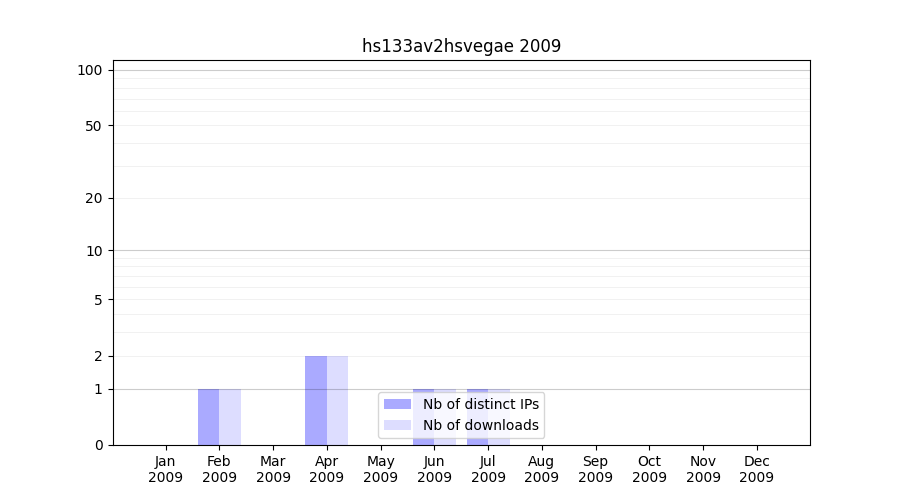Click the Mar 2009 x-axis label

273,469
